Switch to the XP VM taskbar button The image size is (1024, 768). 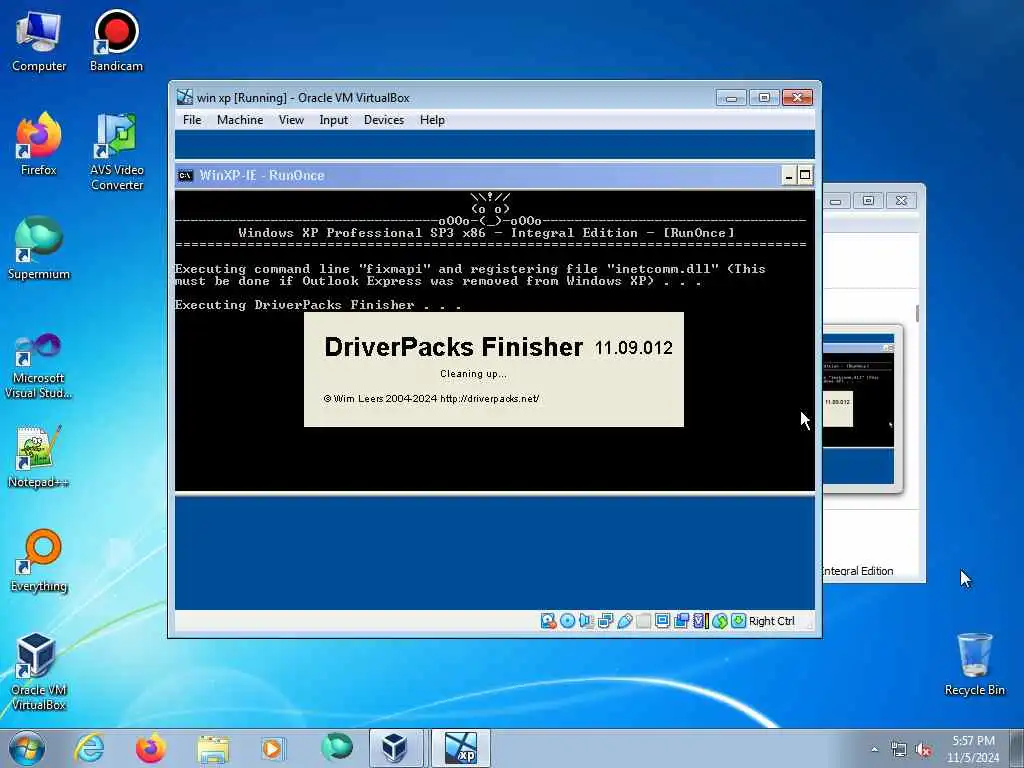tap(461, 748)
